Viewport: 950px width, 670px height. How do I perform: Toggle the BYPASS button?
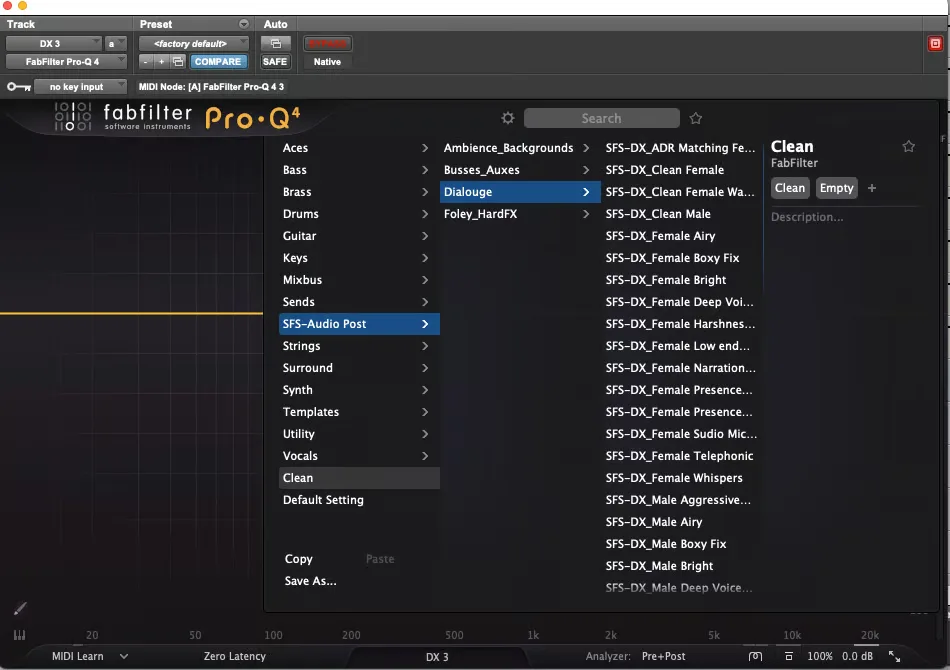click(x=327, y=44)
